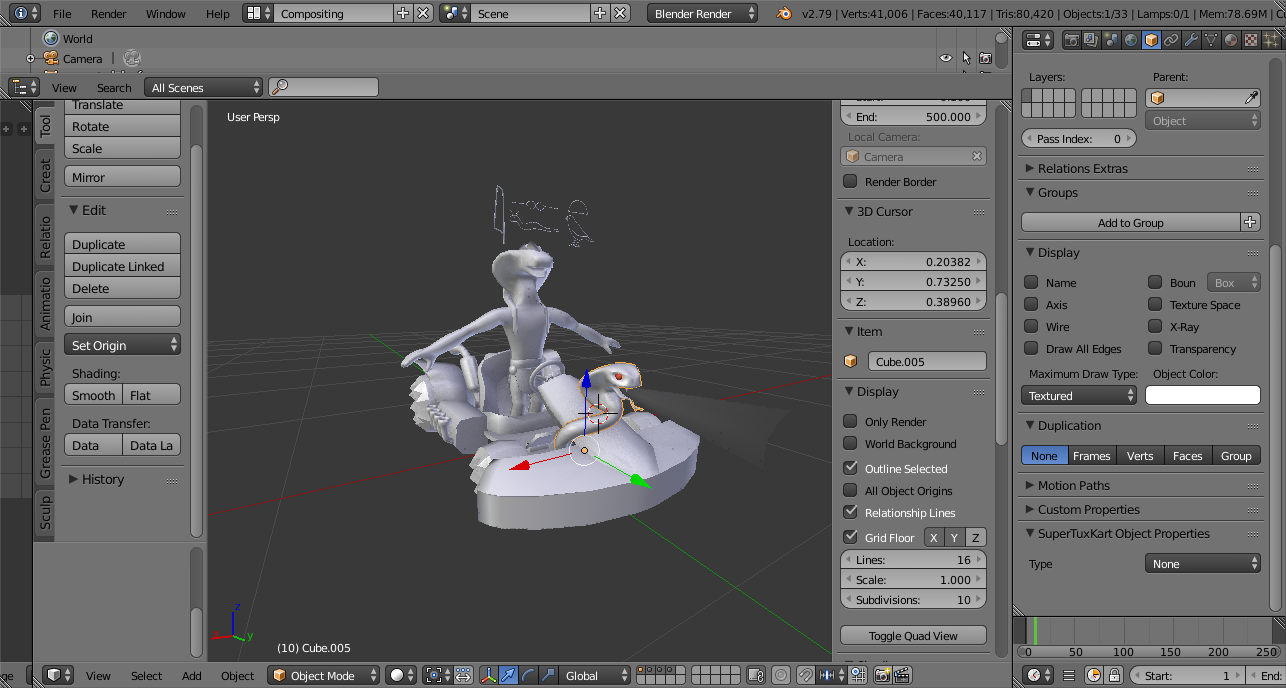Open the Modifiers wrench tab
The image size is (1286, 688).
pos(1191,40)
